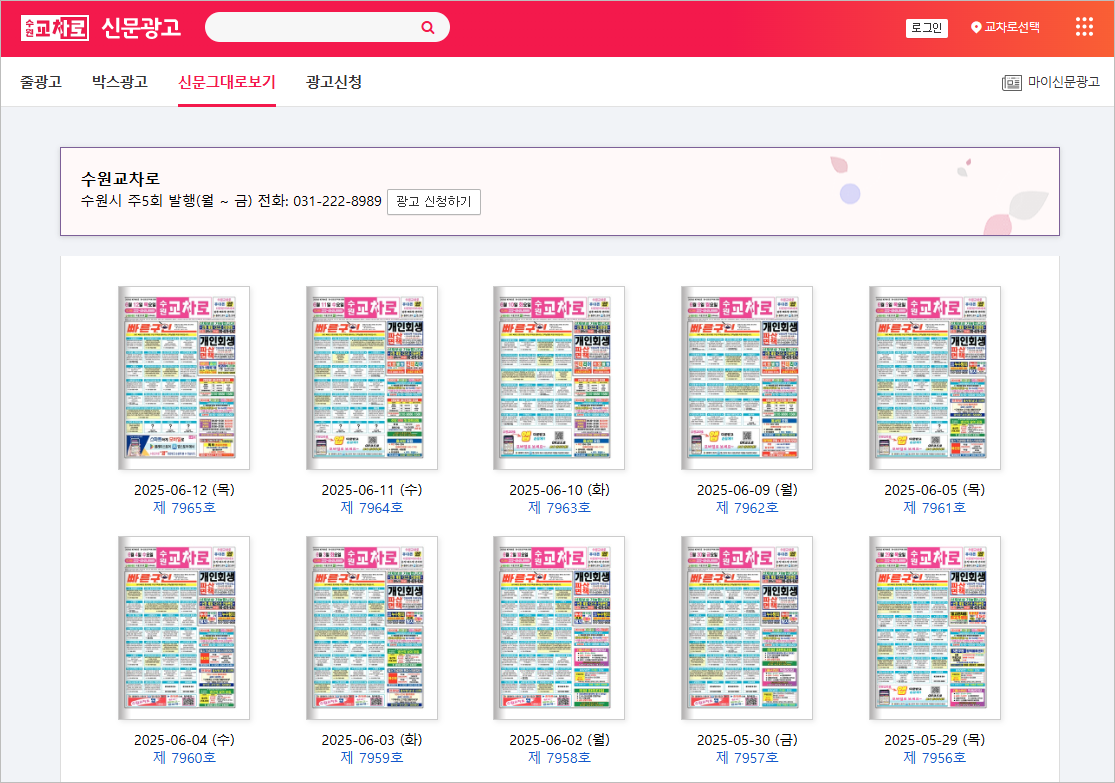Viewport: 1115px width, 783px height.
Task: Open issue 제 7965호
Action: [x=184, y=506]
